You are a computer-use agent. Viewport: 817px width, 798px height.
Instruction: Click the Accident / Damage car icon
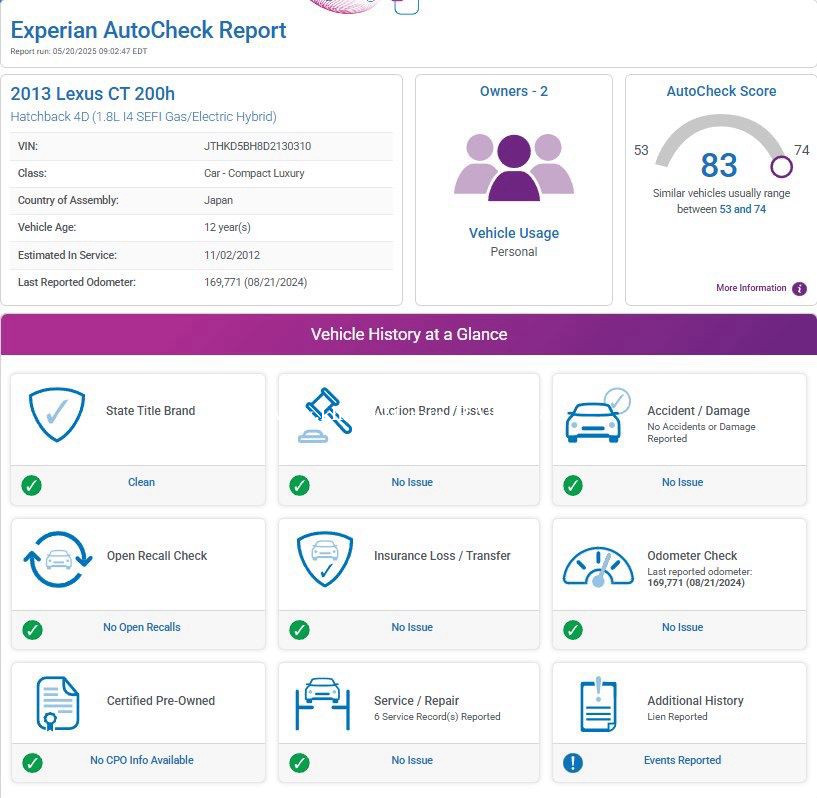click(598, 415)
